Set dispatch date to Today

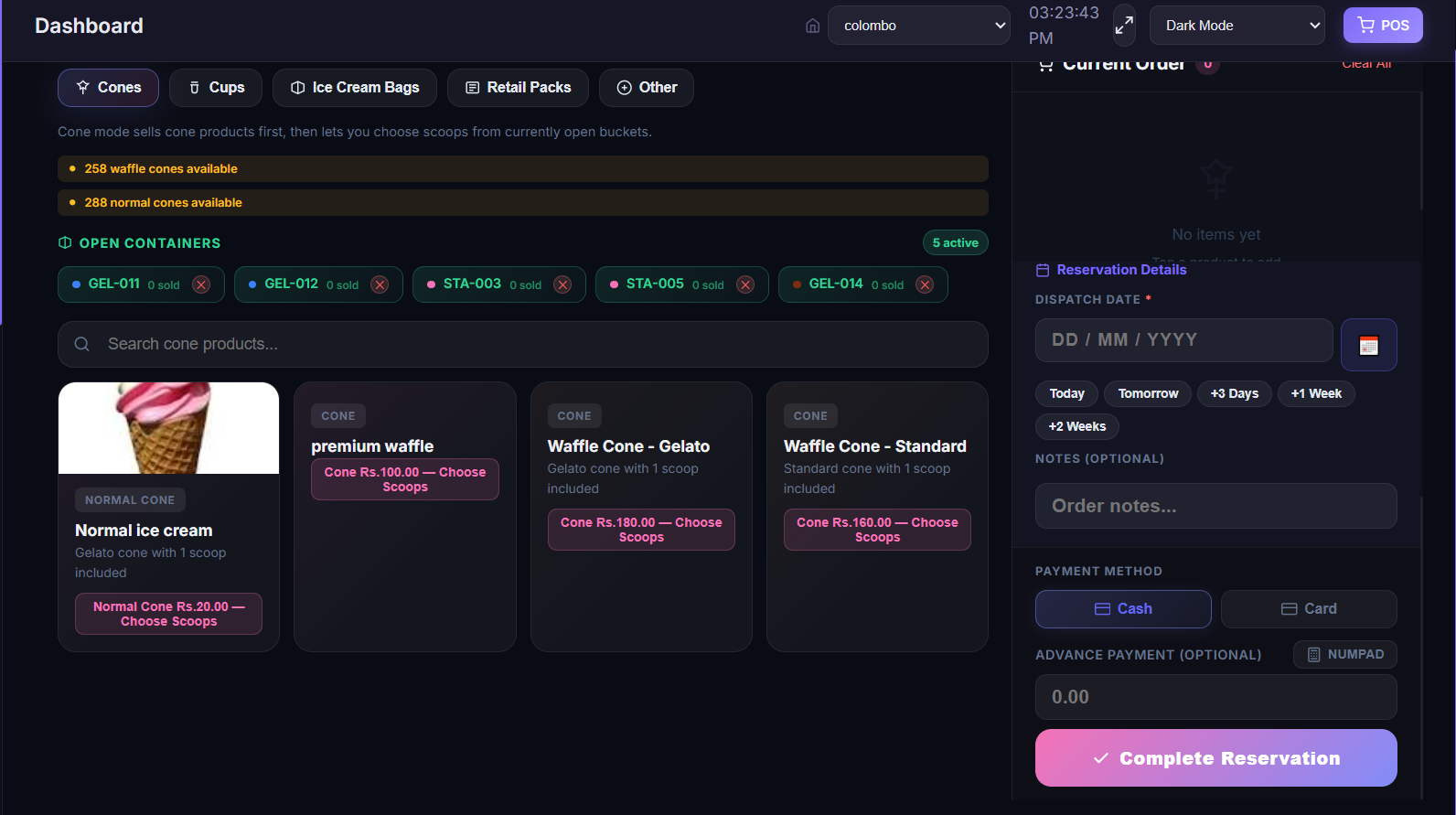1066,394
